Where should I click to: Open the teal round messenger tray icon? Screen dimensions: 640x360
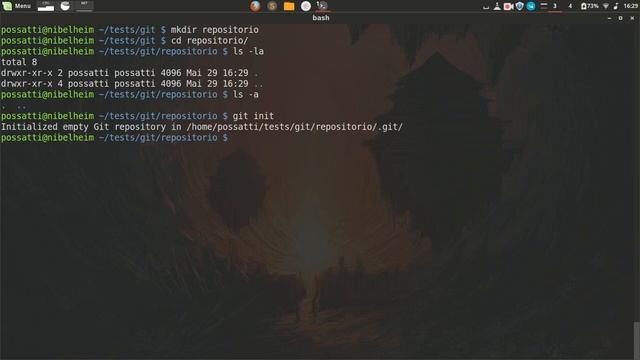[x=531, y=6]
